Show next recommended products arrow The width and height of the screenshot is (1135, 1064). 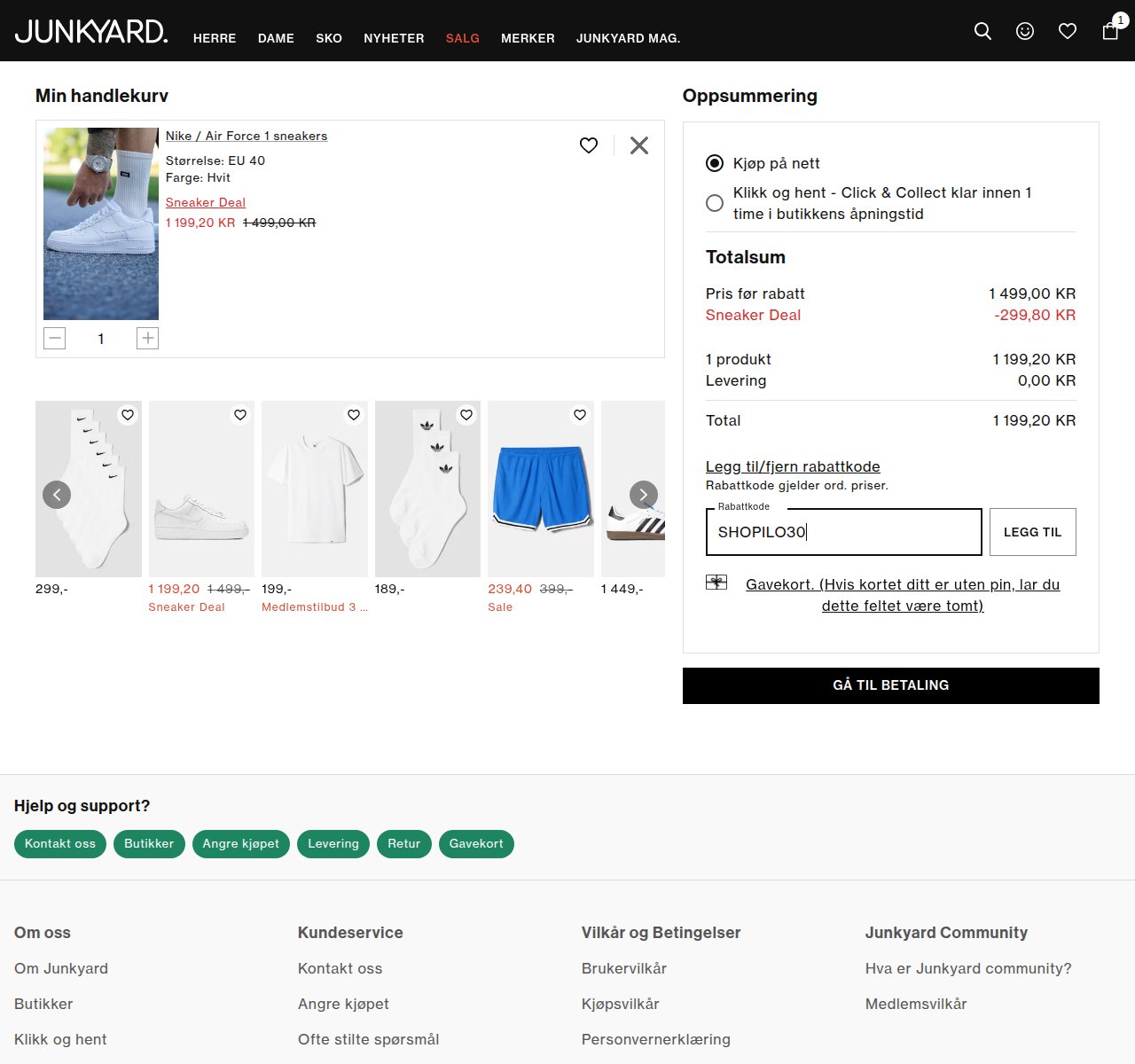click(644, 495)
